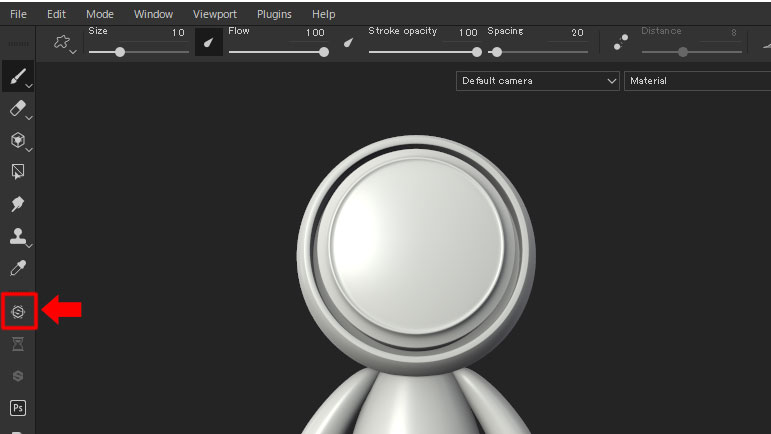Open the Help menu

pos(324,14)
